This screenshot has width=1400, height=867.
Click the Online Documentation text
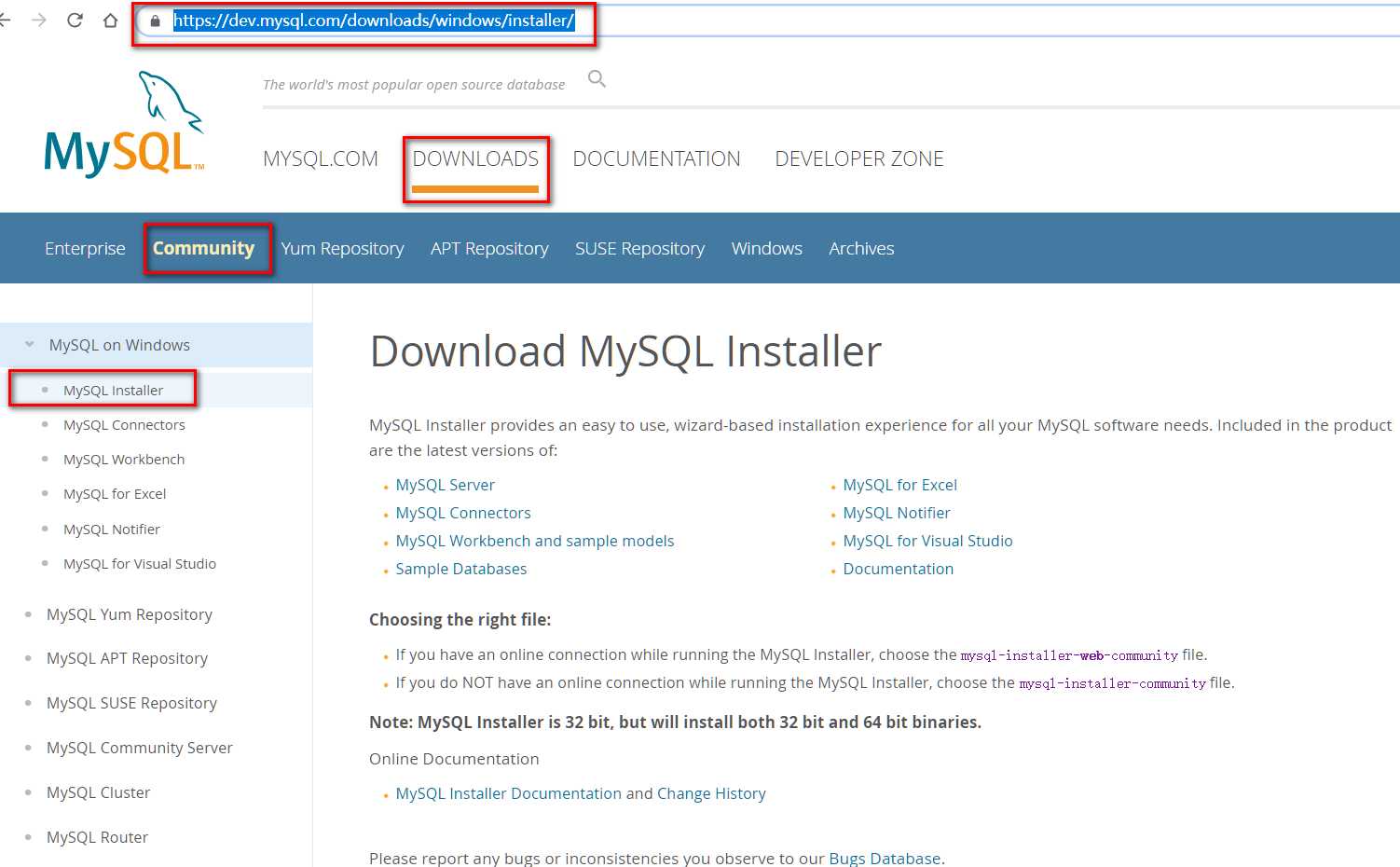[x=454, y=759]
